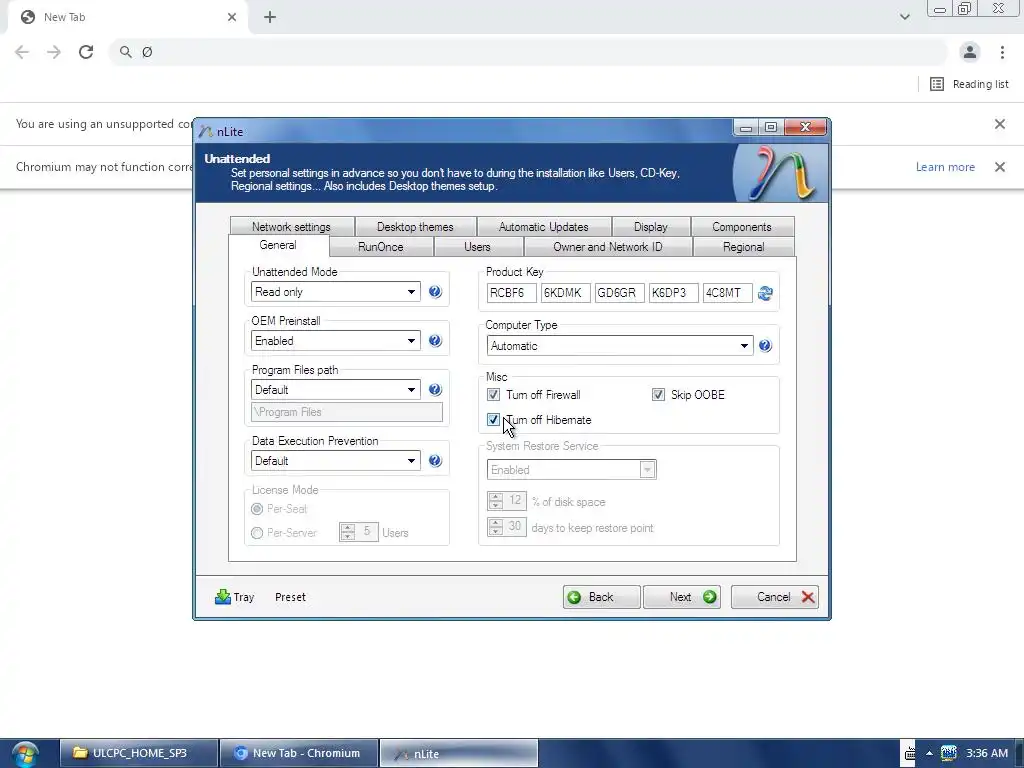Open the Chromium three-dot menu

1002,52
